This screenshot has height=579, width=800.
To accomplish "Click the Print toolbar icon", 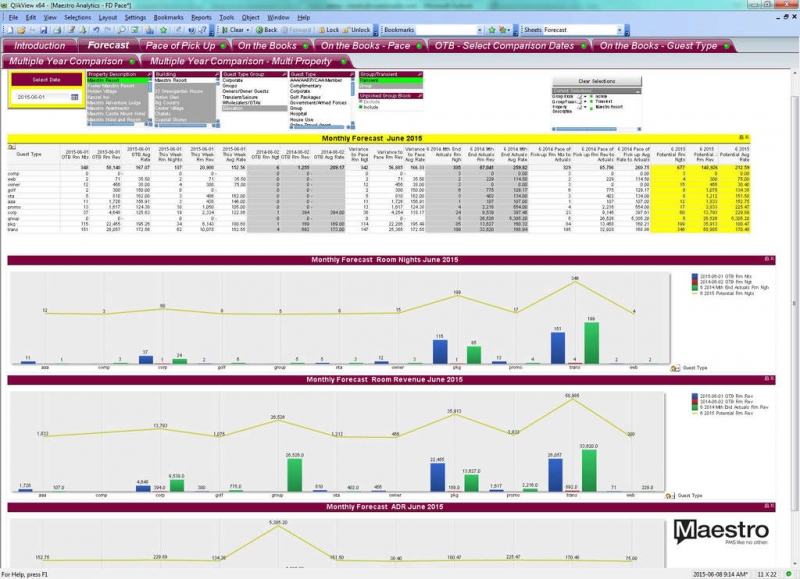I will pos(57,30).
